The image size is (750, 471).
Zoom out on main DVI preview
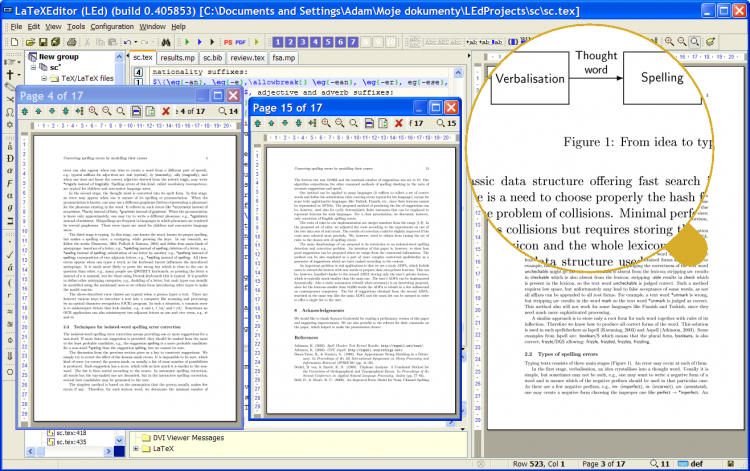coord(682,42)
